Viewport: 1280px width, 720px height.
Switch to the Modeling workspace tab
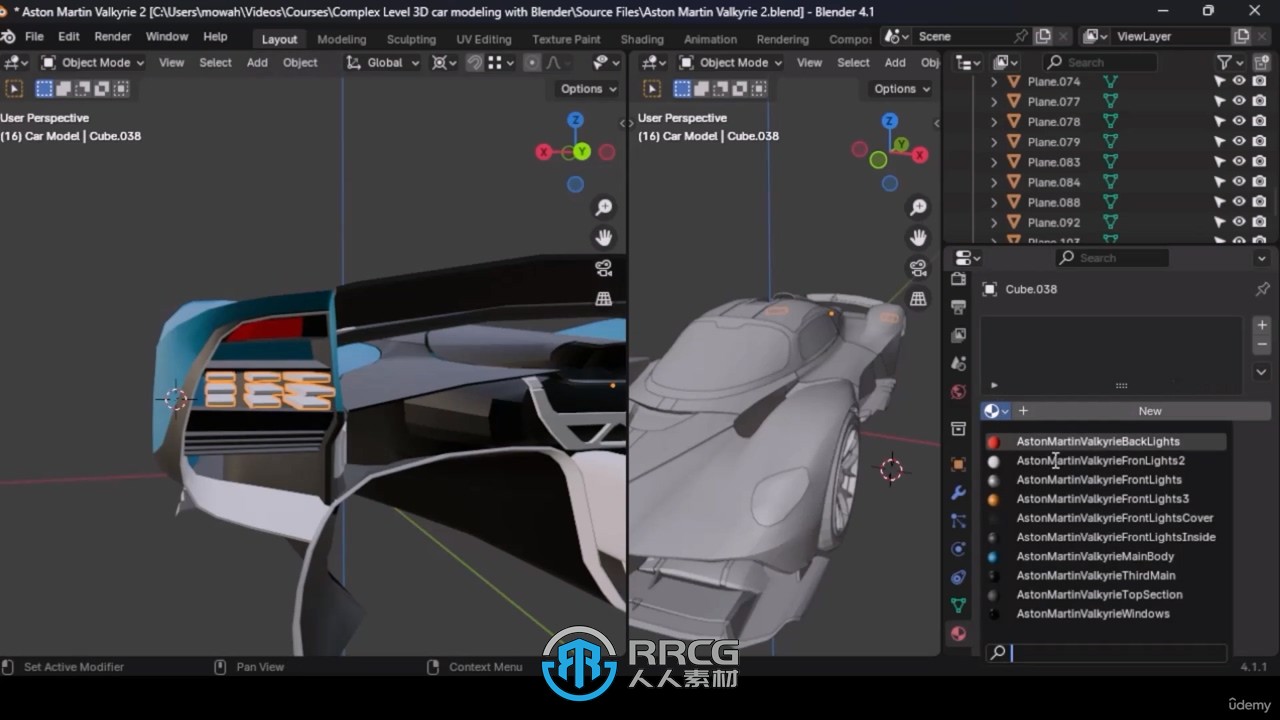(x=342, y=39)
